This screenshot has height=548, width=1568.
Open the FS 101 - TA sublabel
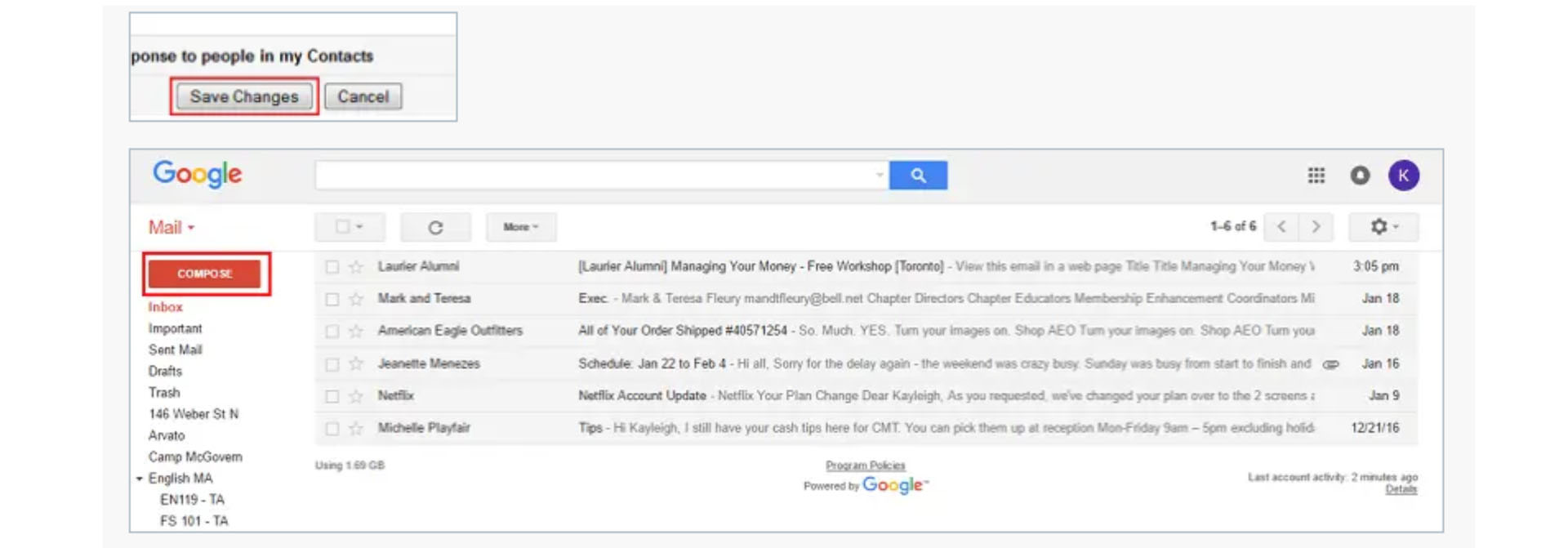coord(194,521)
